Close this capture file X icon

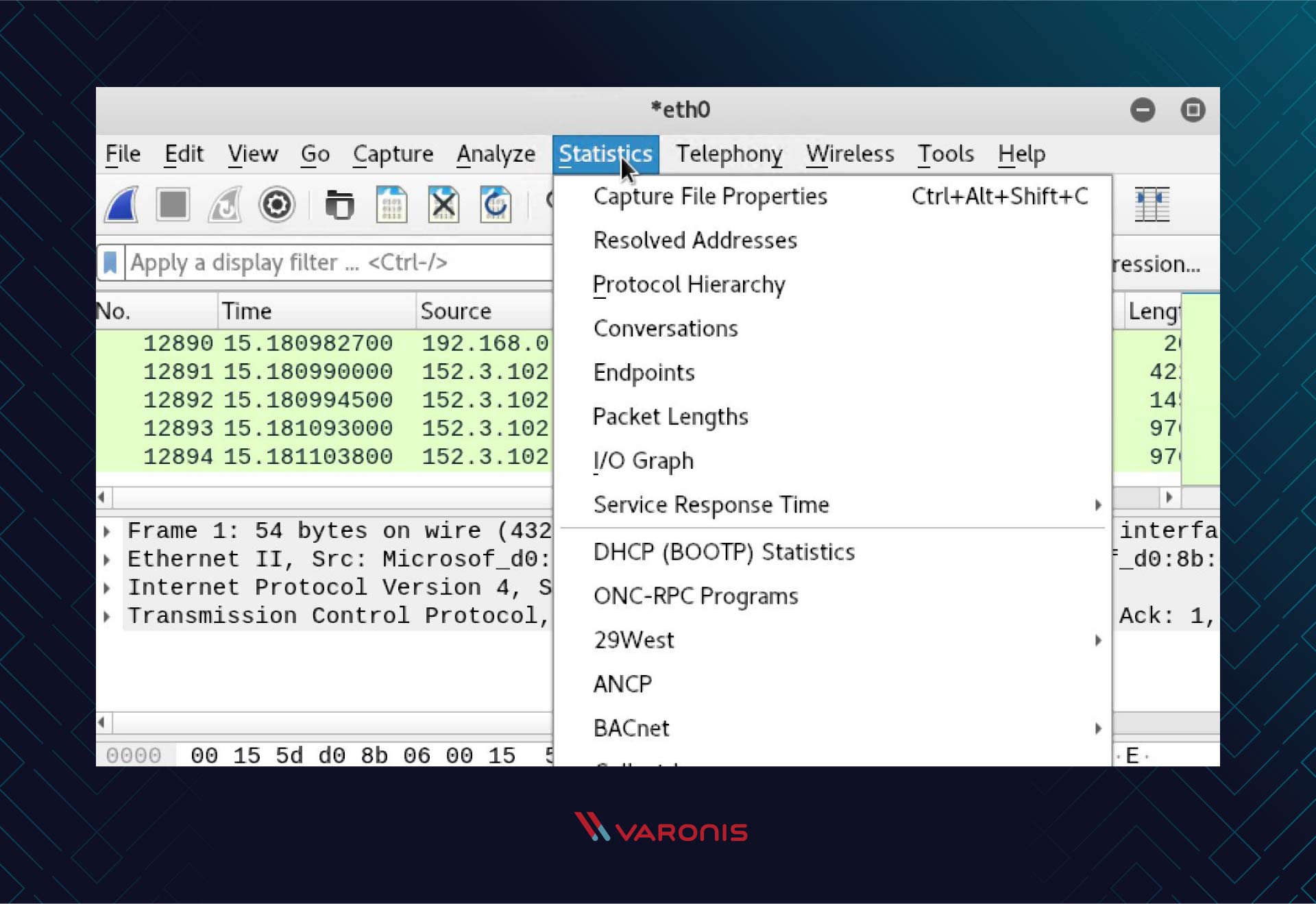[443, 204]
